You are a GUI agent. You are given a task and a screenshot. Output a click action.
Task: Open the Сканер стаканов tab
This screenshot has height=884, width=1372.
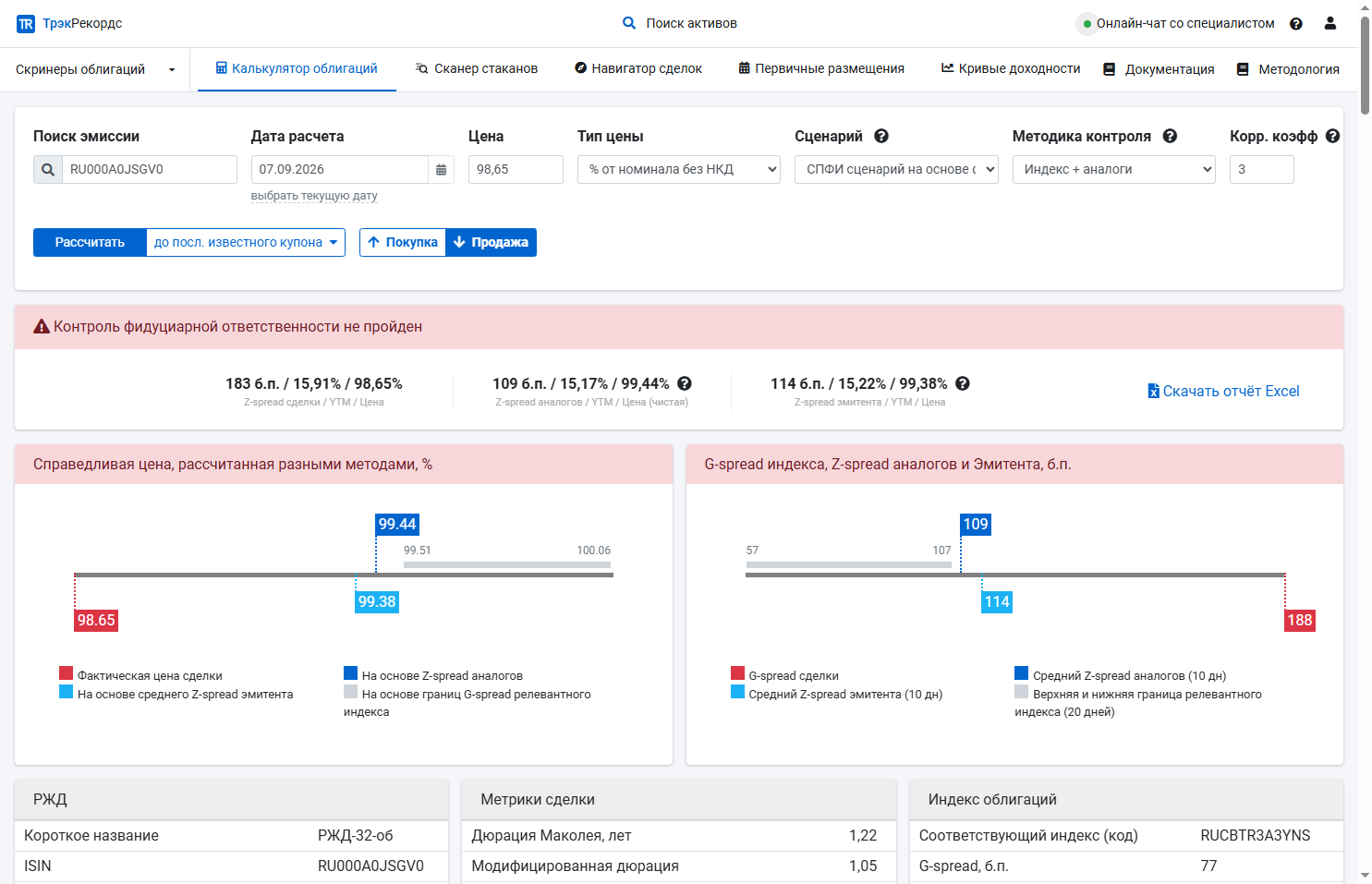477,68
